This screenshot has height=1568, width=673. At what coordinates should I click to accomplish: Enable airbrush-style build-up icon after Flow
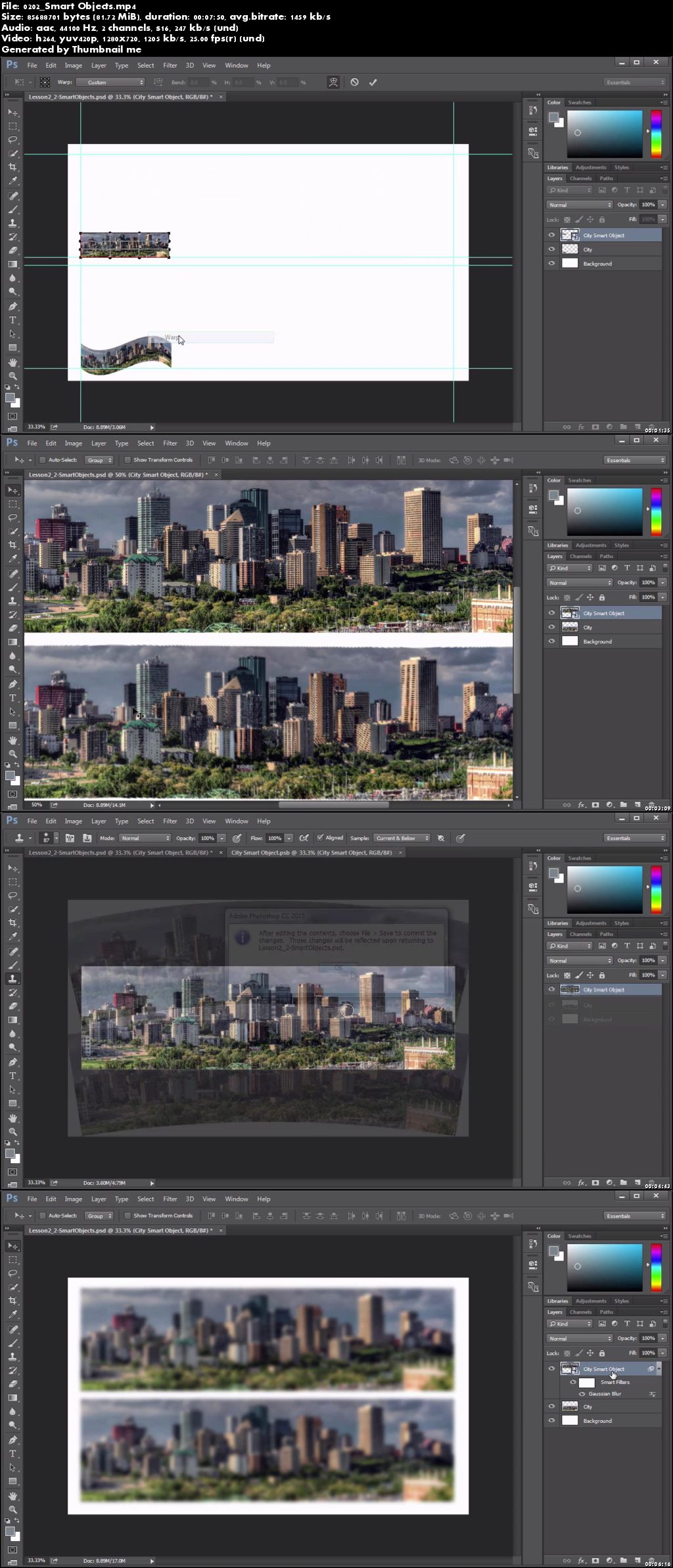(304, 838)
